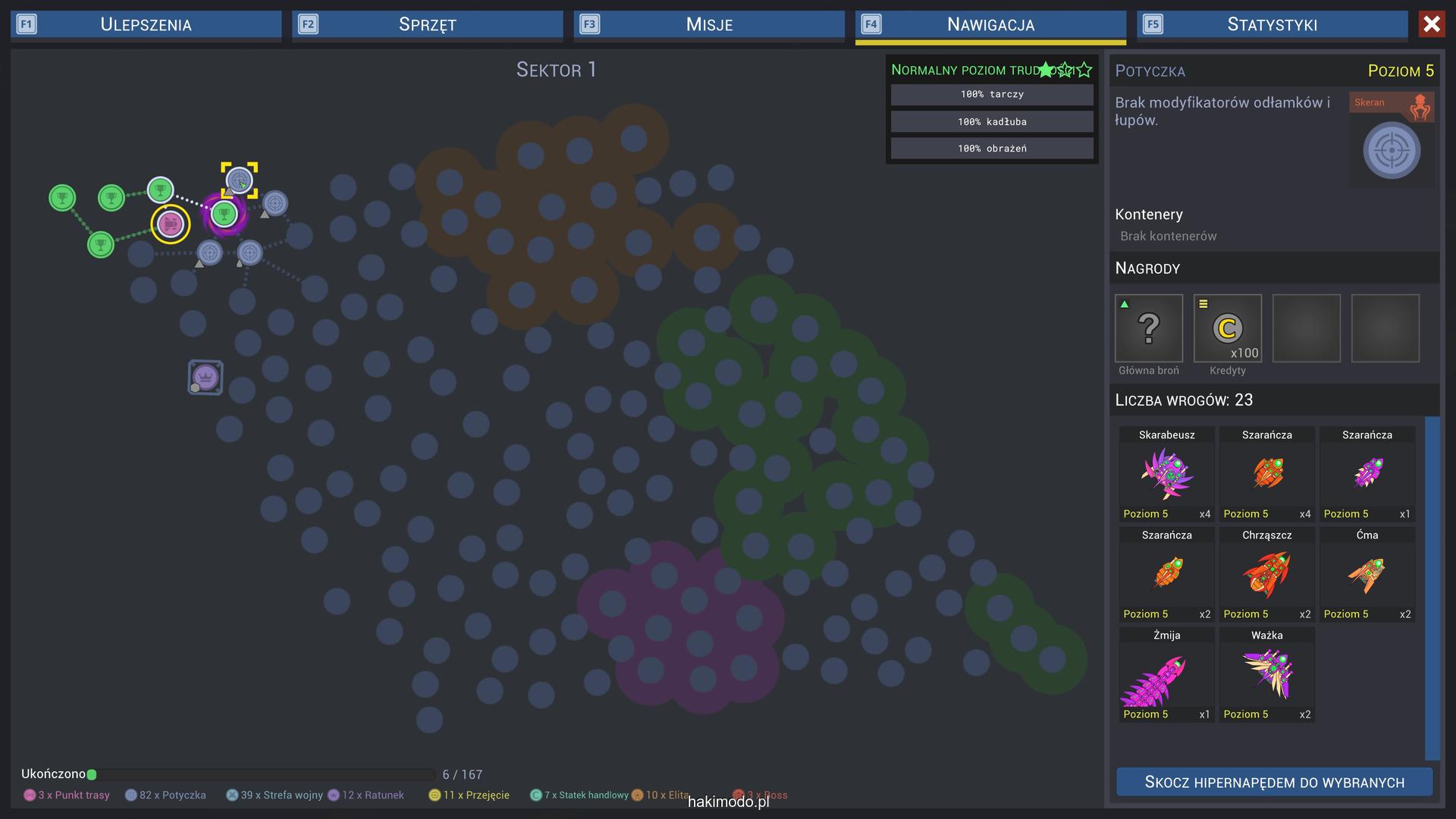The height and width of the screenshot is (819, 1456).
Task: Click the Ukończono progress bar
Action: (x=262, y=774)
